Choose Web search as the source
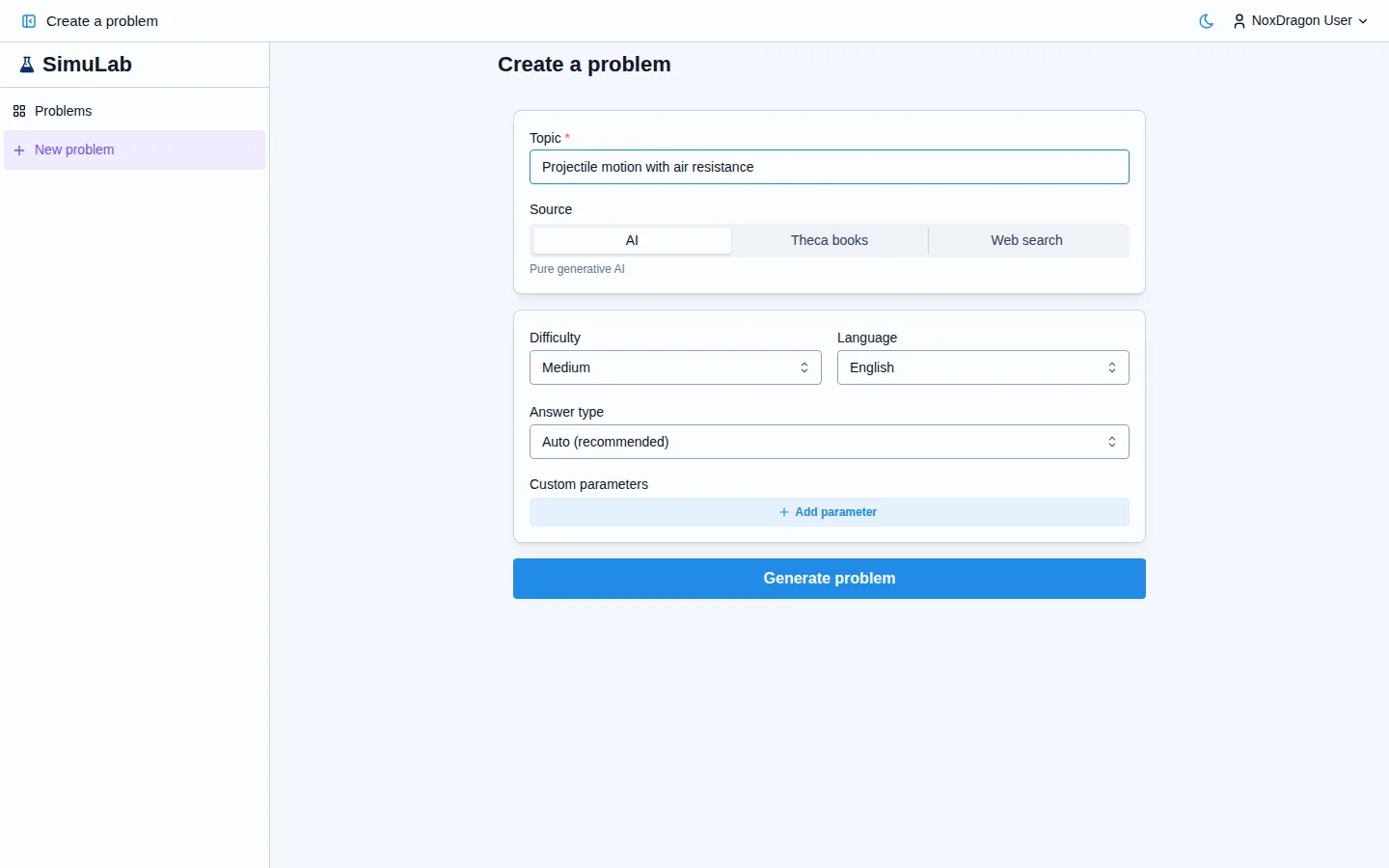This screenshot has height=868, width=1389. point(1026,240)
